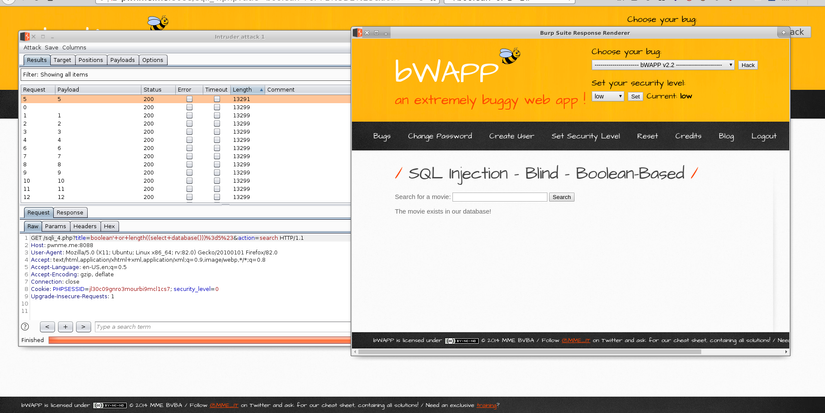Screen dimensions: 825x413
Task: Open Bugs link in renderer navigation
Action: pos(381,136)
